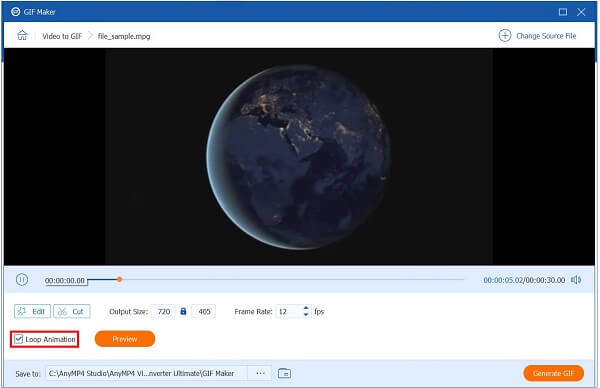Viewport: 600px width, 388px height.
Task: Mute the volume speaker icon
Action: 576,280
